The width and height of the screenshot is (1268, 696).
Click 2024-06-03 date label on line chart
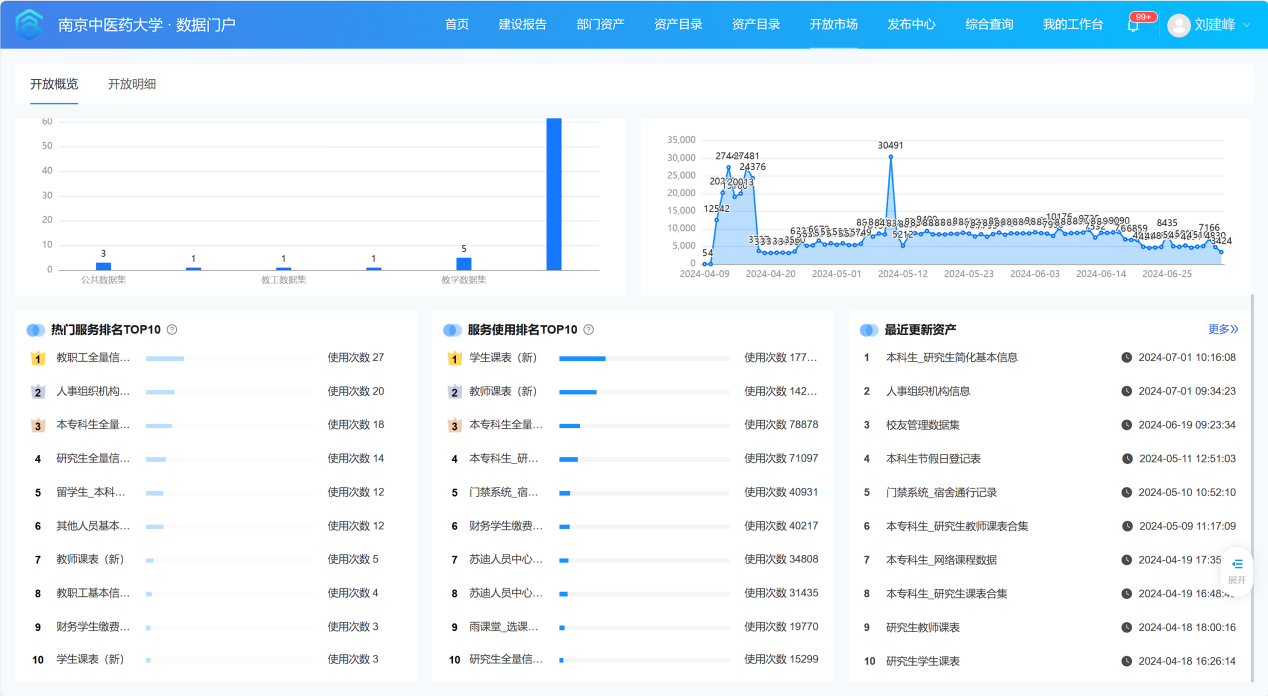(x=1035, y=273)
